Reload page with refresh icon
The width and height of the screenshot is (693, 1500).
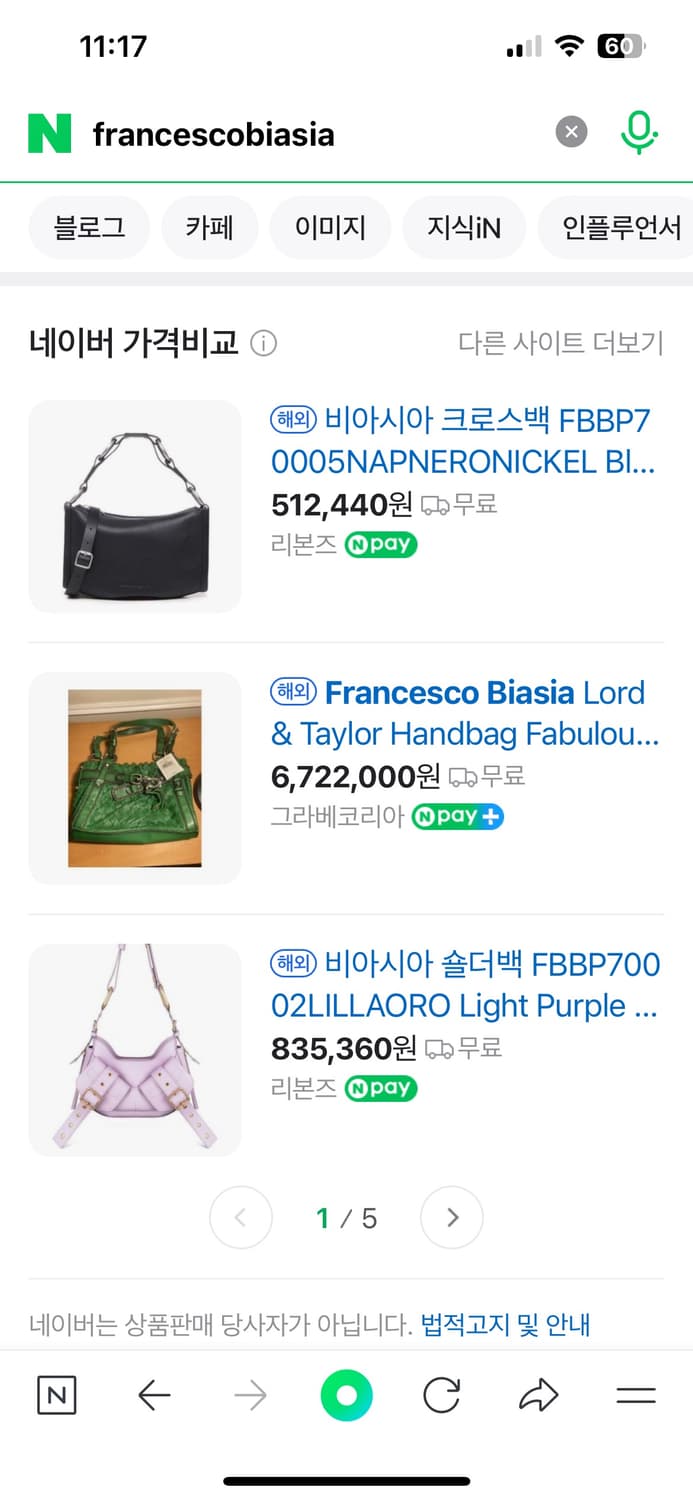[x=441, y=1395]
